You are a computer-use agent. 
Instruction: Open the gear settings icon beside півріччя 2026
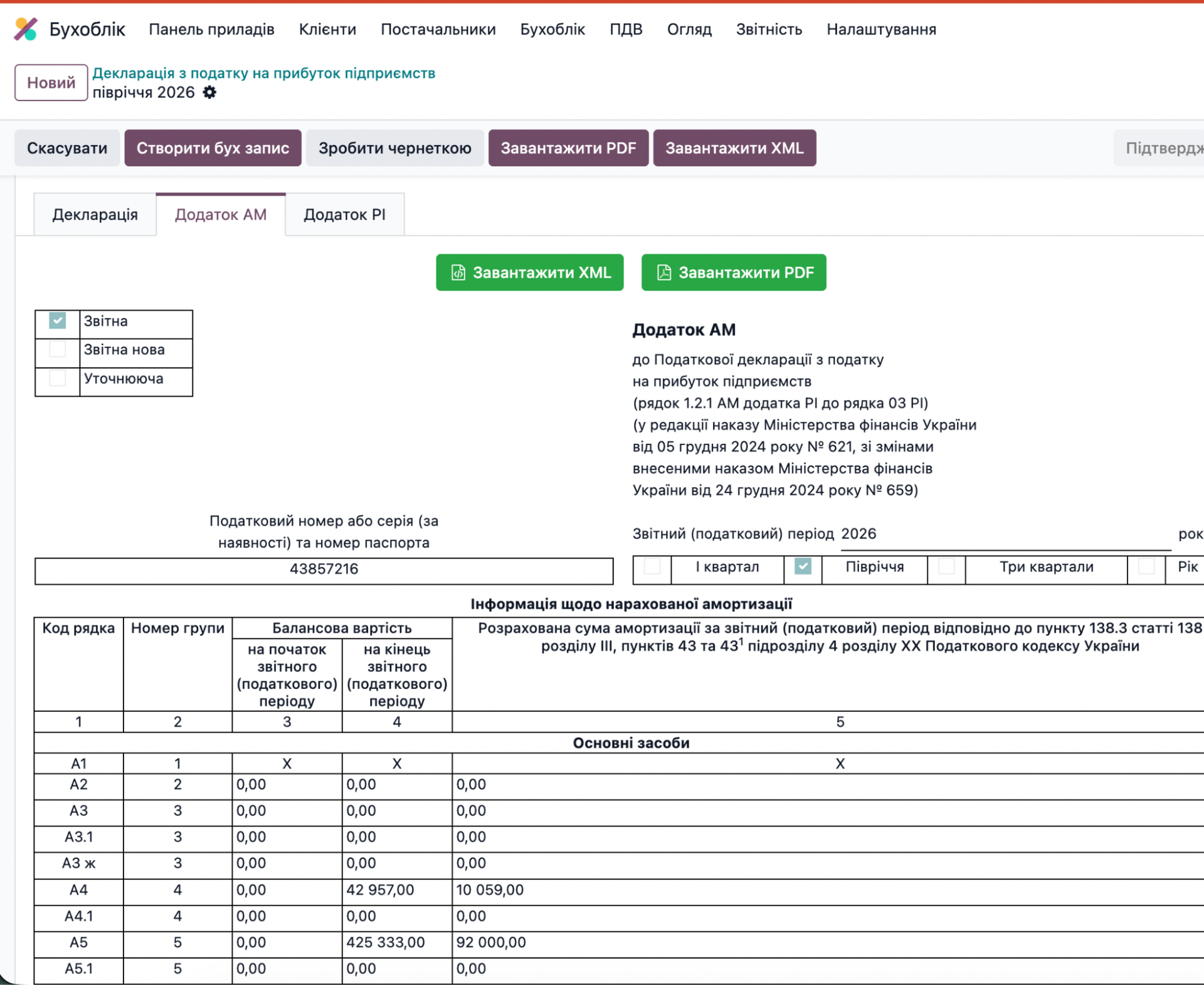209,93
